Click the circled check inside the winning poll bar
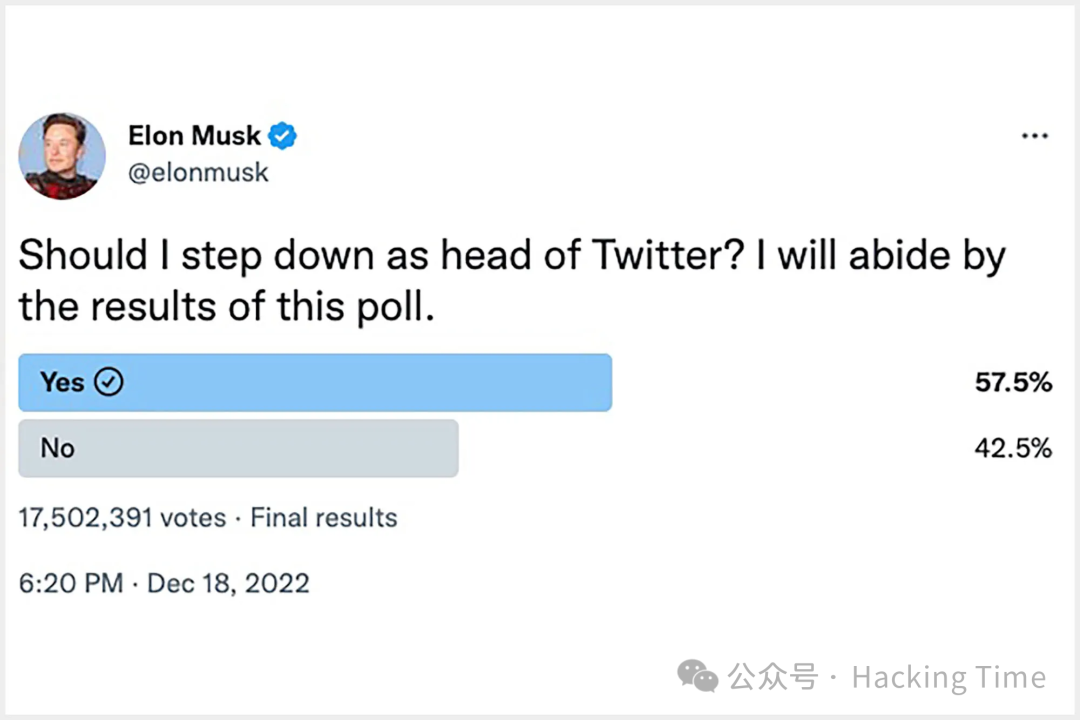The image size is (1080, 720). (x=108, y=382)
